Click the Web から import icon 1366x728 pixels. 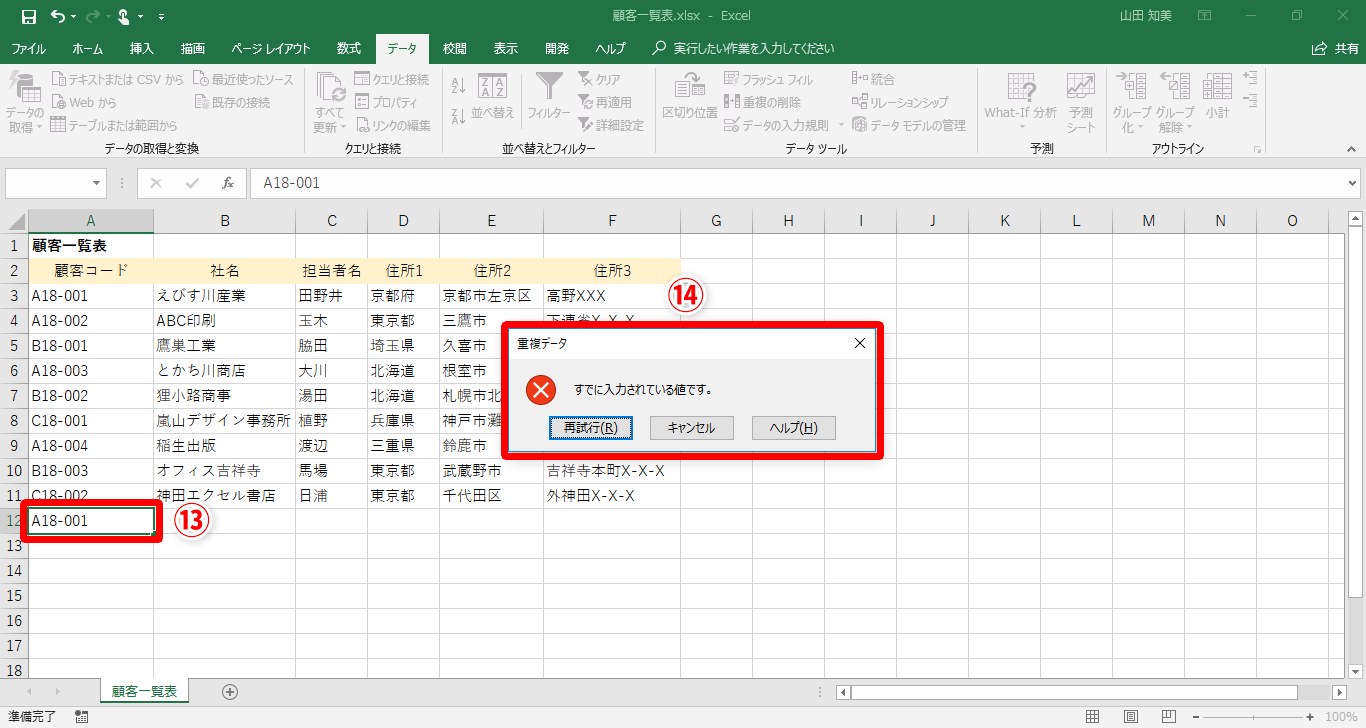point(84,102)
